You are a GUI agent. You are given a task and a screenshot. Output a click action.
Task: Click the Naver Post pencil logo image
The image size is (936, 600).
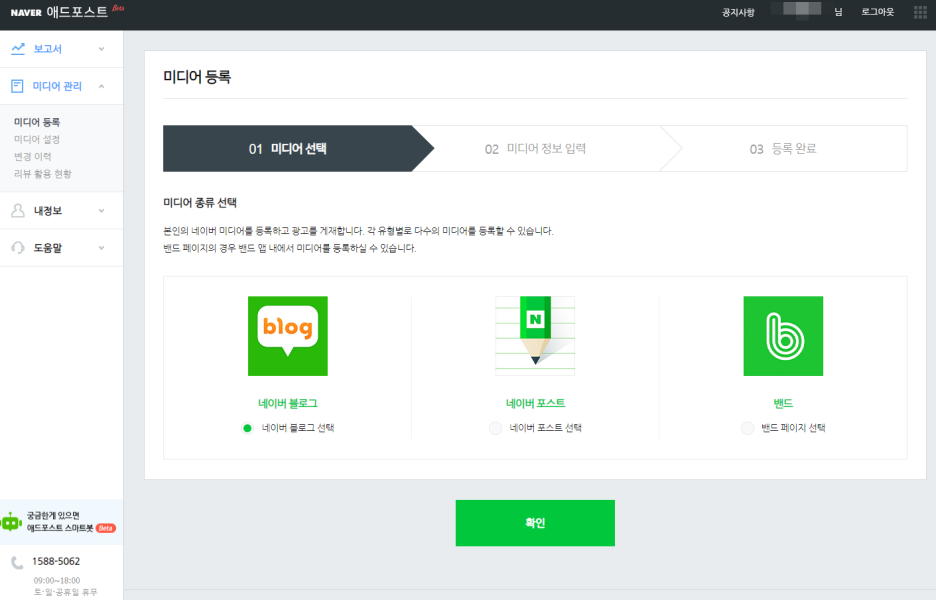(x=535, y=336)
